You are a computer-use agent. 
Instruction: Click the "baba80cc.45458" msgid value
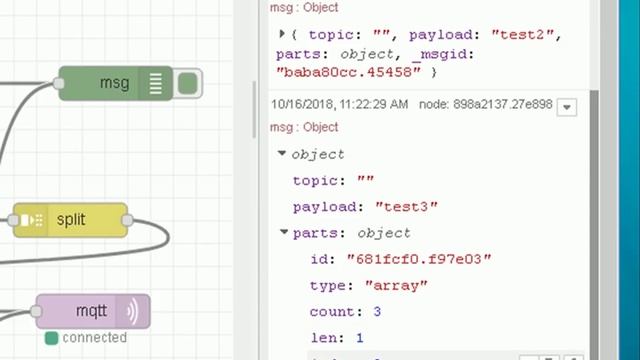[x=348, y=72]
